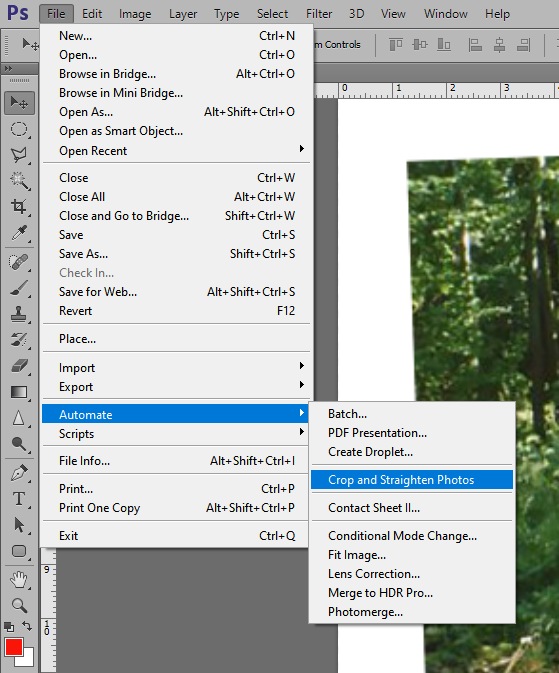Expand the Export submenu
Screen dimensions: 559x673
tap(176, 386)
